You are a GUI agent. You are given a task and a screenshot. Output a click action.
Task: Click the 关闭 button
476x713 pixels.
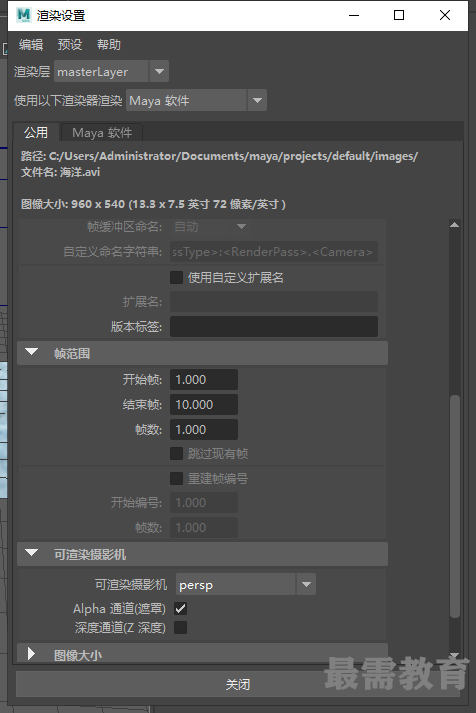point(237,684)
